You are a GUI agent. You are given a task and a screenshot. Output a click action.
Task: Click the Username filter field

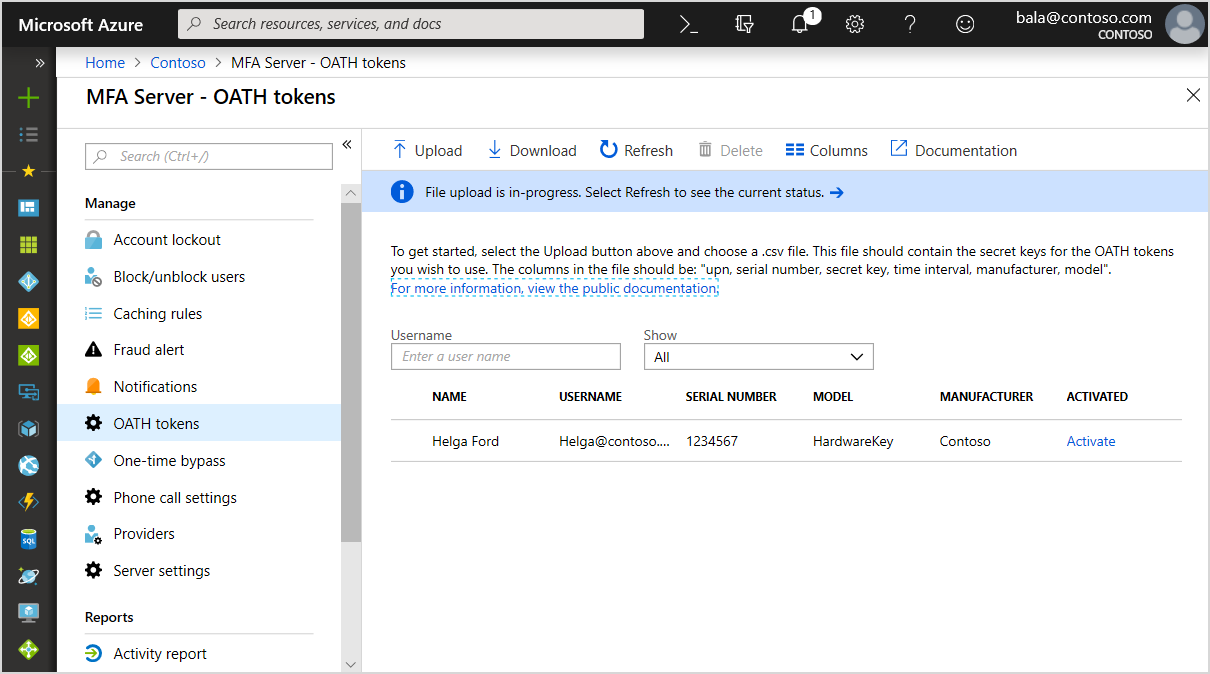pos(506,357)
